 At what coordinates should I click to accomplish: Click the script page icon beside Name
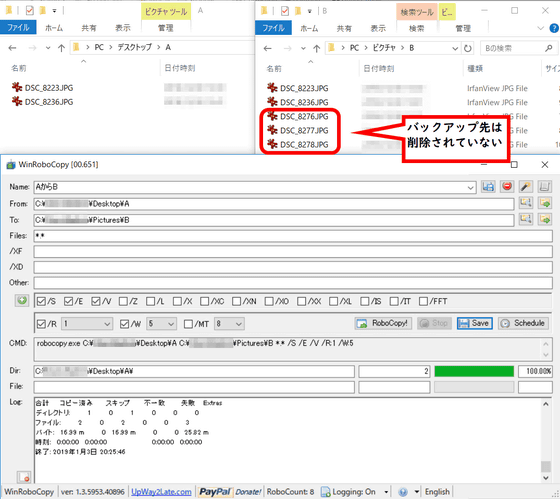(x=545, y=186)
